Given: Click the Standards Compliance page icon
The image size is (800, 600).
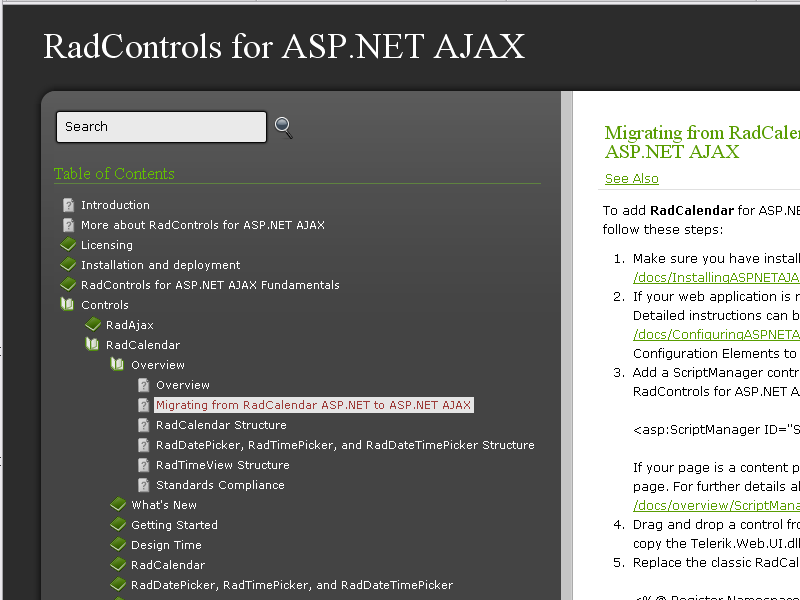Looking at the screenshot, I should point(143,485).
